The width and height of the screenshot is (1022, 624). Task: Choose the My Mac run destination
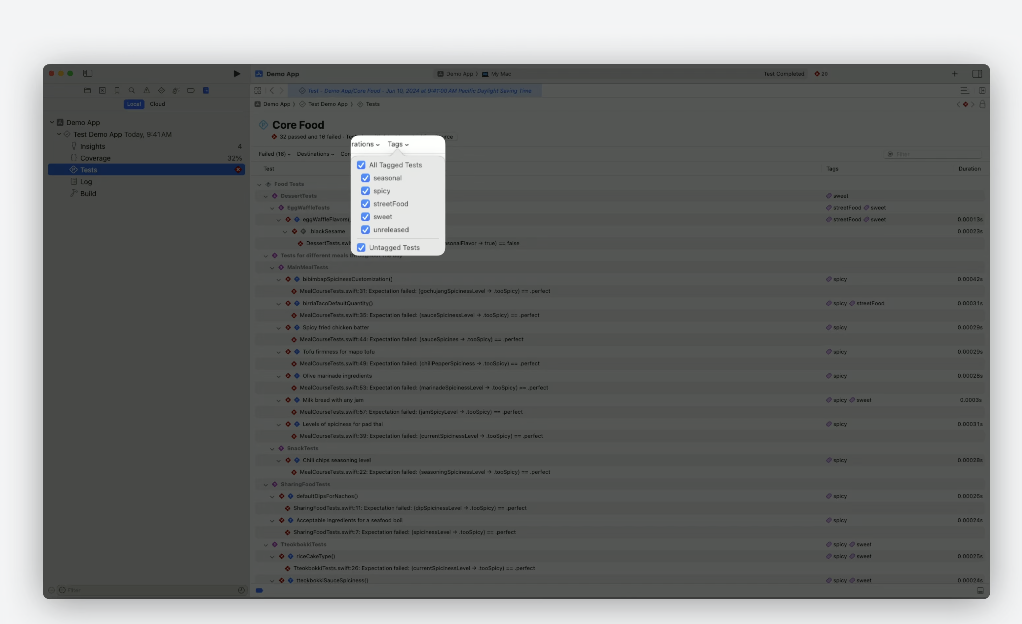tap(497, 74)
